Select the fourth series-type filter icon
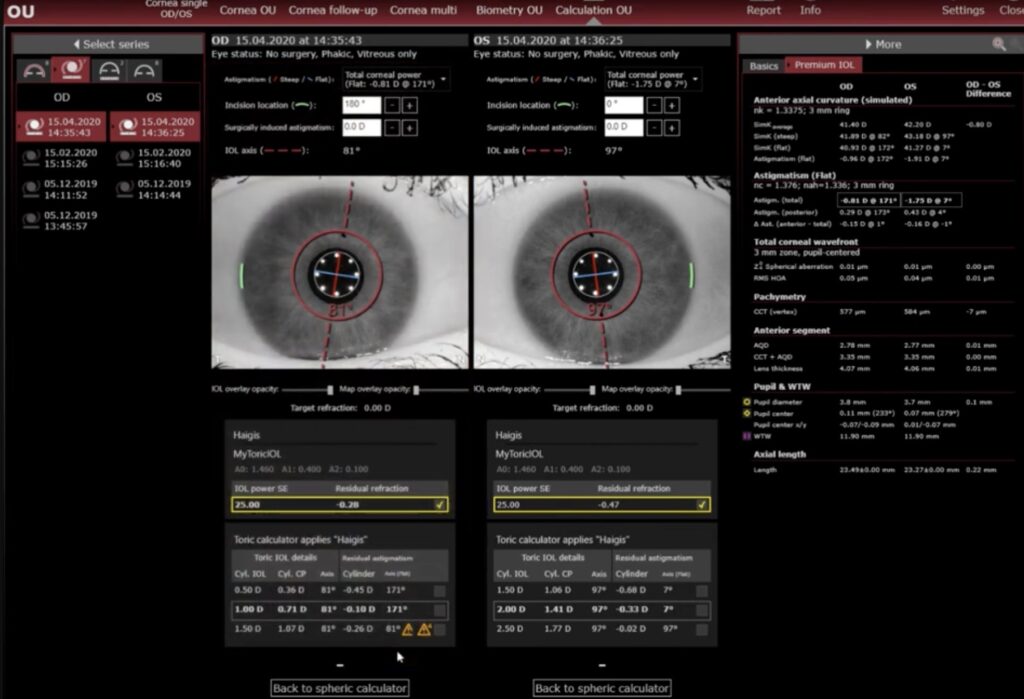The height and width of the screenshot is (699, 1024). (x=145, y=71)
